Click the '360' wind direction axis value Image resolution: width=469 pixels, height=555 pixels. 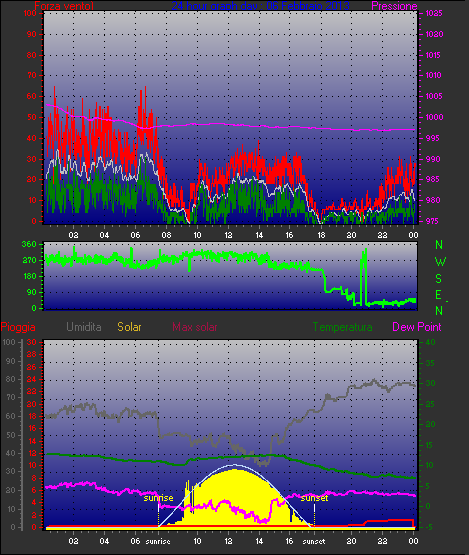click(29, 244)
